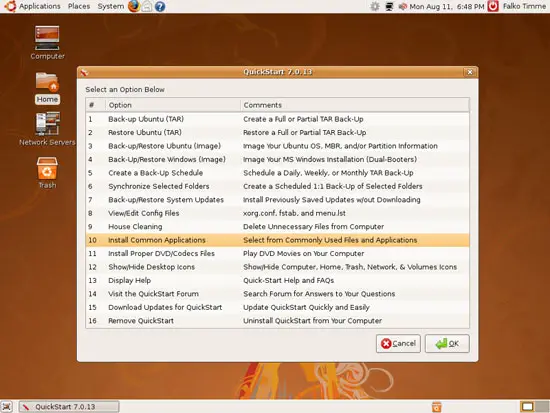The width and height of the screenshot is (550, 413).
Task: Select the House Cleaning option row
Action: tap(277, 227)
